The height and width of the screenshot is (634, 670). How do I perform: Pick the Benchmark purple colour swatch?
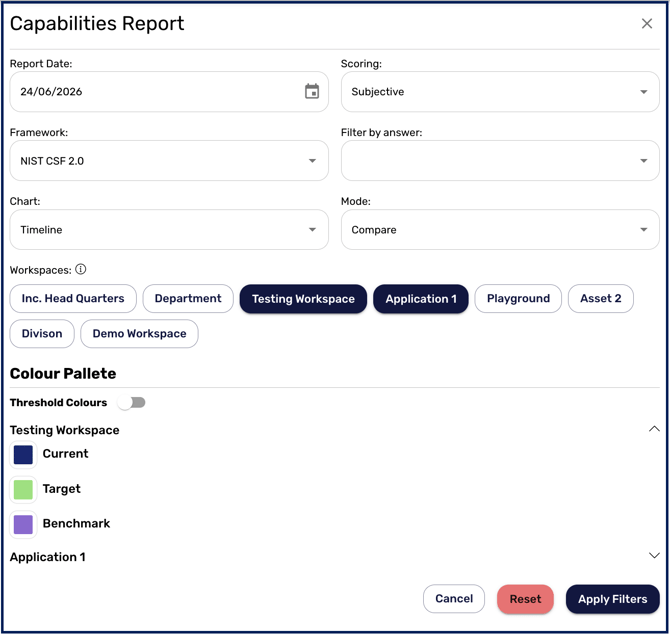(23, 525)
